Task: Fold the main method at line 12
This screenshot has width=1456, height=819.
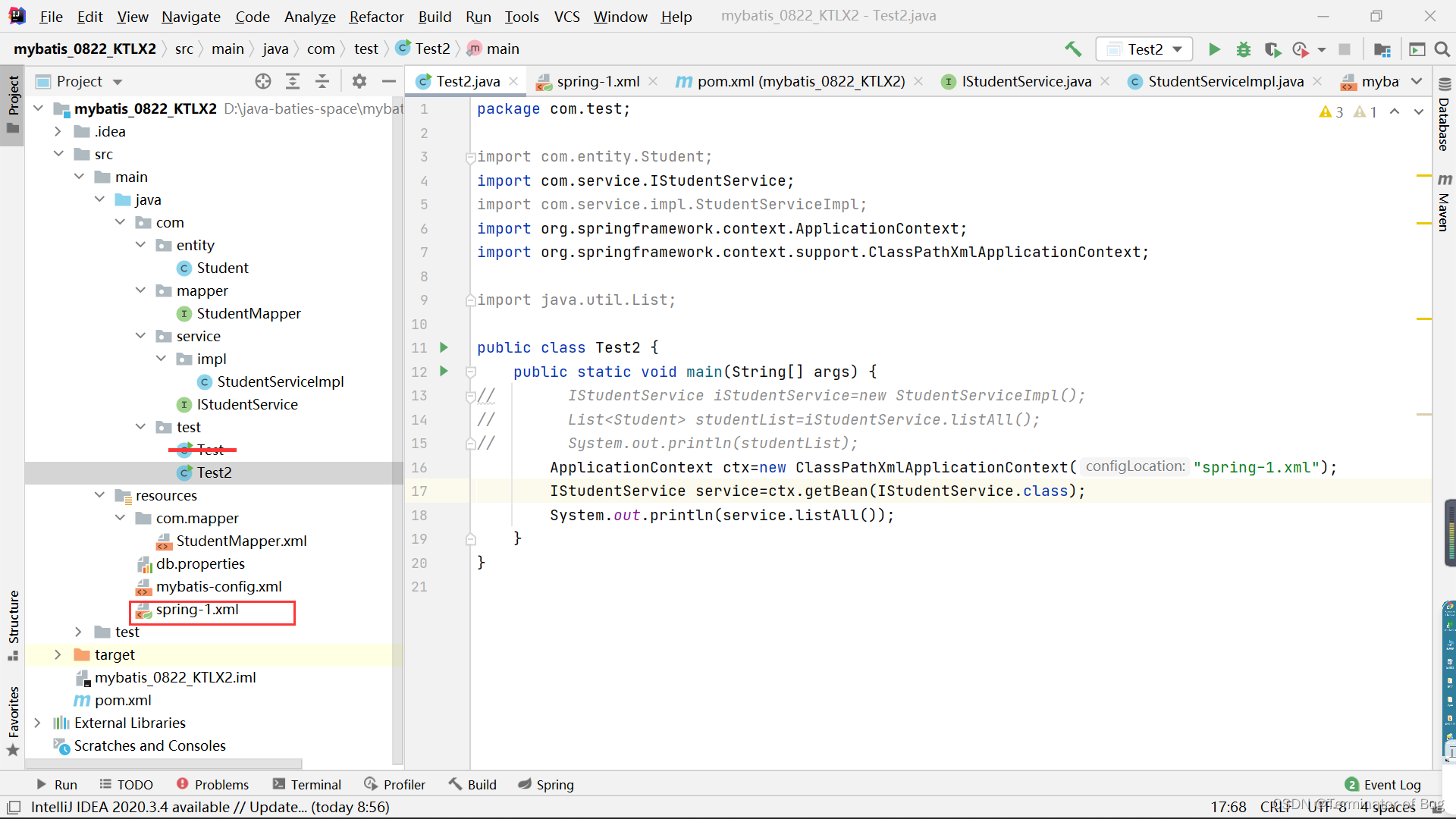Action: pos(470,372)
